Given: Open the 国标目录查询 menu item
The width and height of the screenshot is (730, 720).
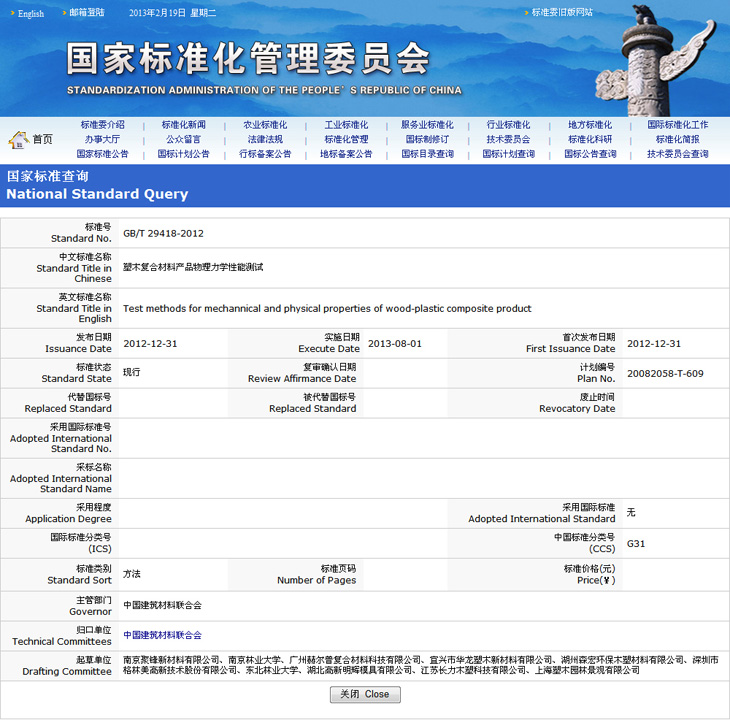Looking at the screenshot, I should click(427, 154).
